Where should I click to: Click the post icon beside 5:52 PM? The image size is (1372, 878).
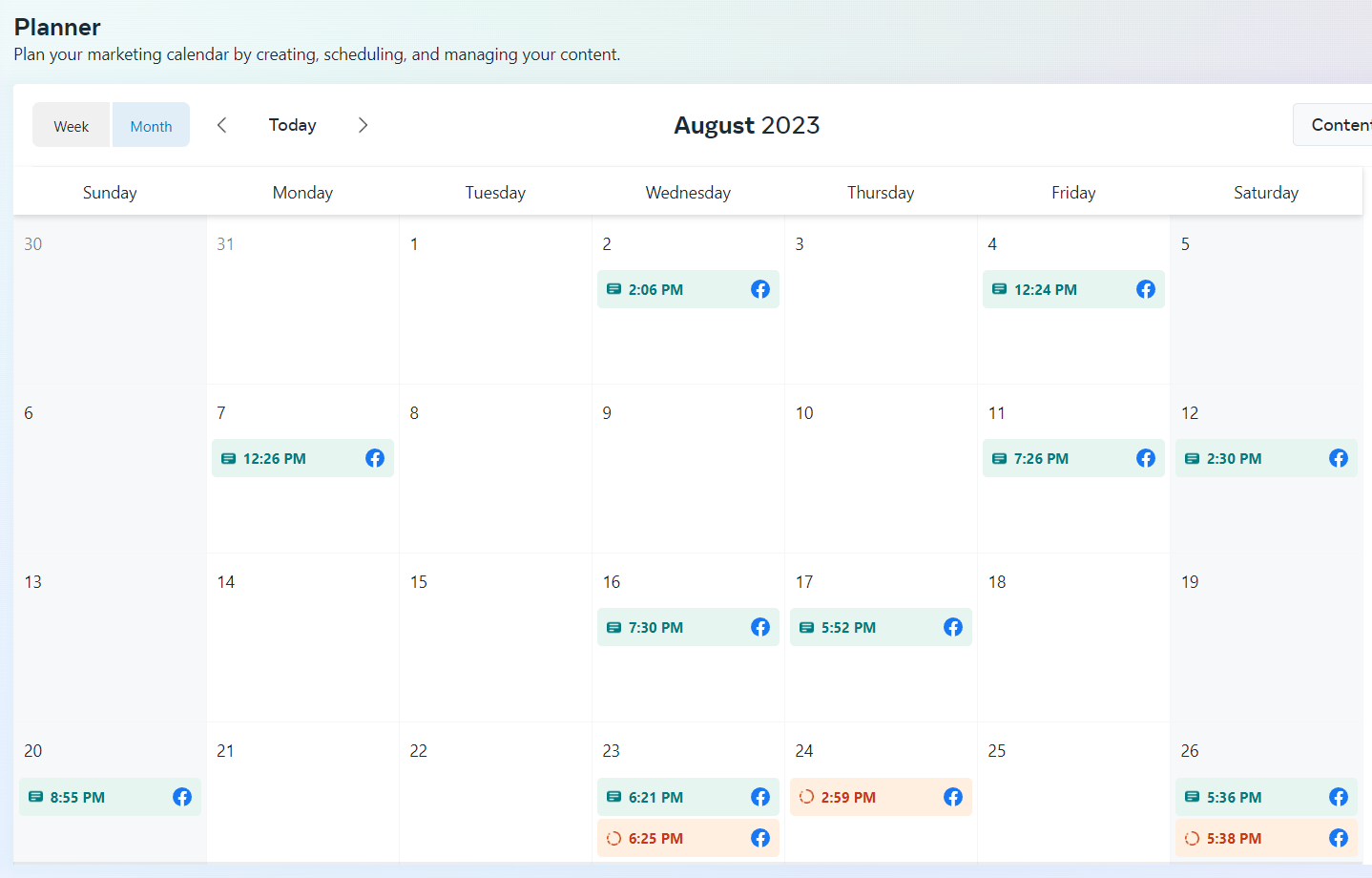point(806,628)
